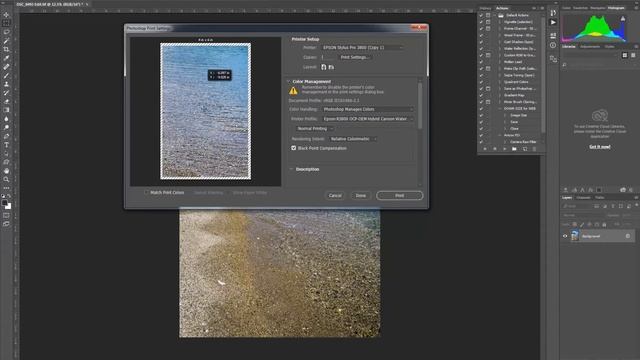
Task: Switch to the Paths tab
Action: [x=600, y=198]
